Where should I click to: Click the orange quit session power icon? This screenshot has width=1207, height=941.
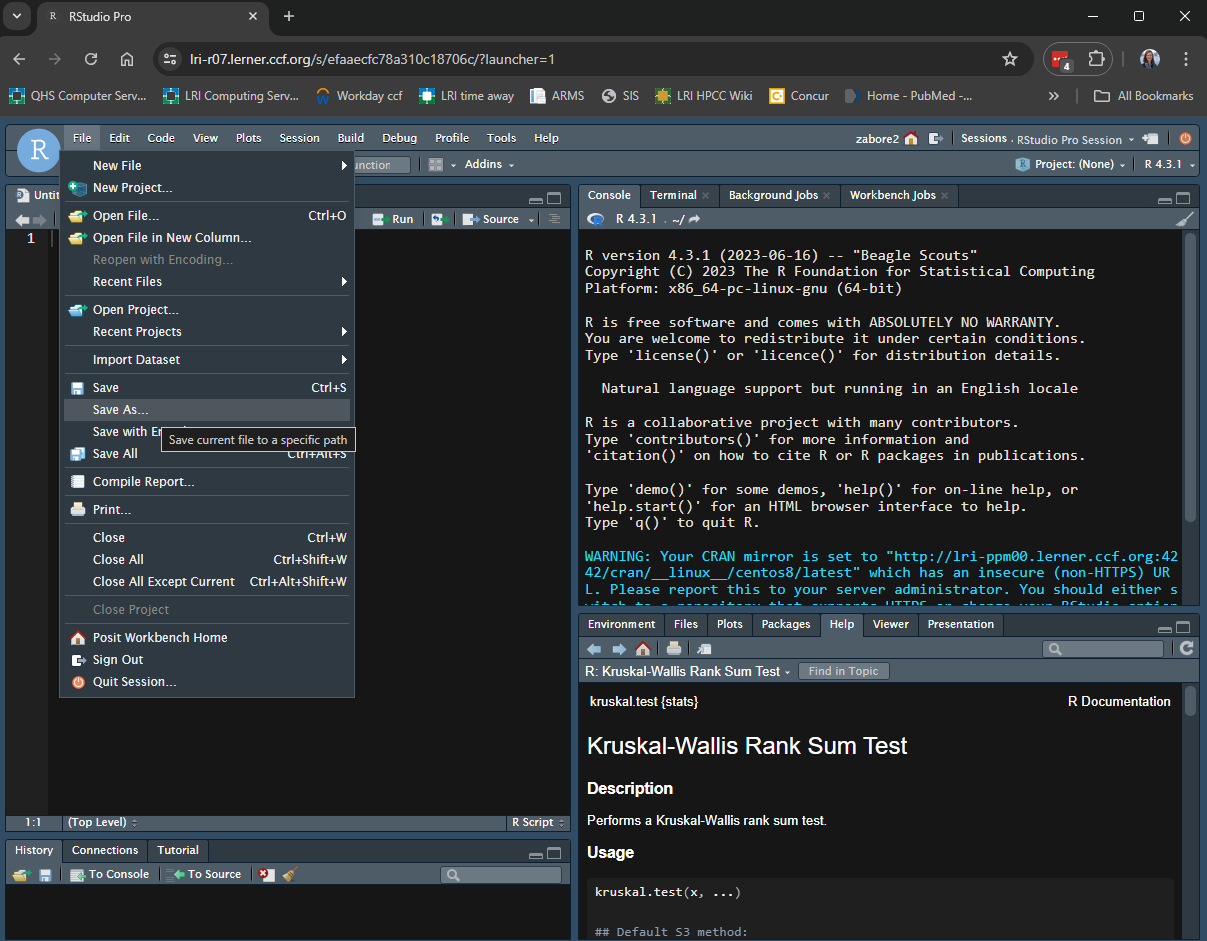pos(1185,139)
